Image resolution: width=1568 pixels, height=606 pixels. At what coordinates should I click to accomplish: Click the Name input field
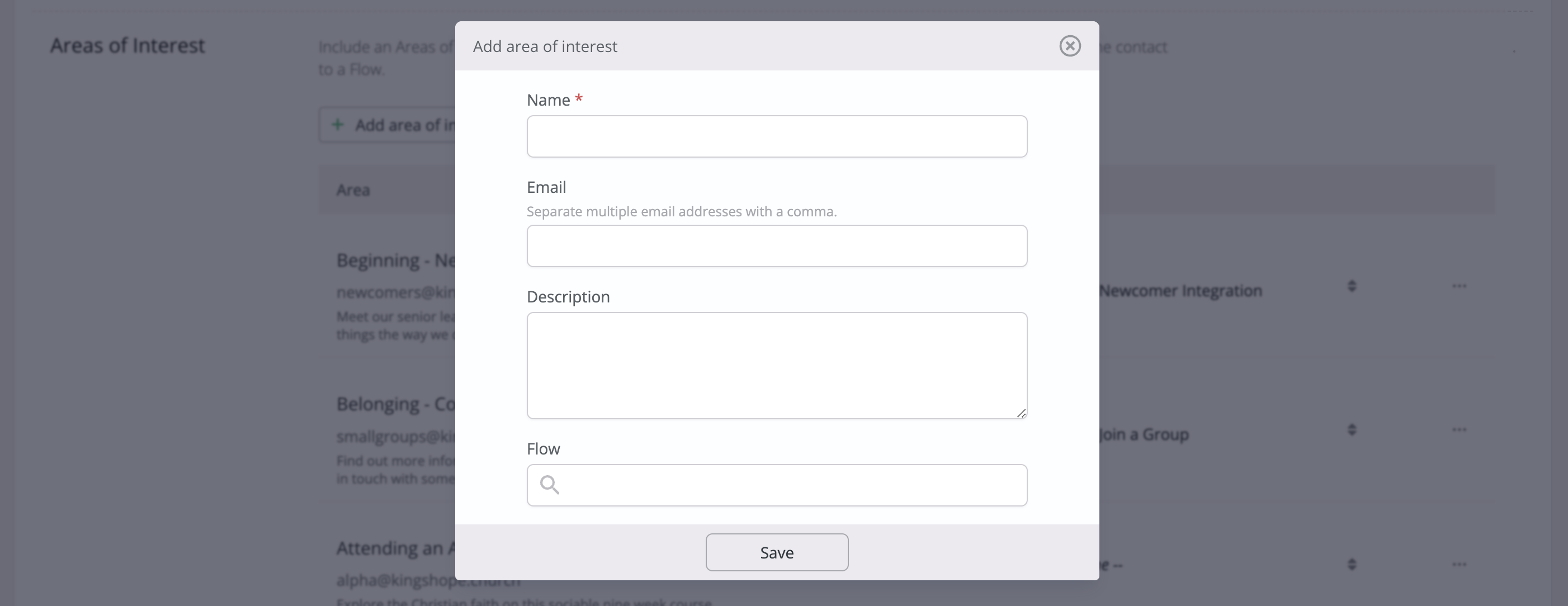click(777, 136)
